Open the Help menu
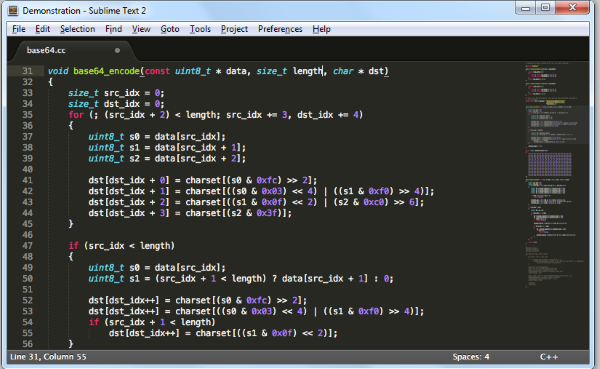 pyautogui.click(x=321, y=29)
